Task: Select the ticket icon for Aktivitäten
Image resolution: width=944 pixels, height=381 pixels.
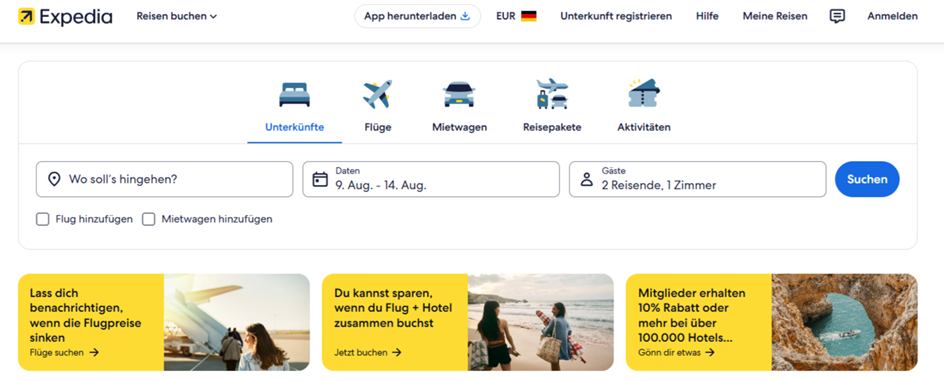Action: coord(644,93)
